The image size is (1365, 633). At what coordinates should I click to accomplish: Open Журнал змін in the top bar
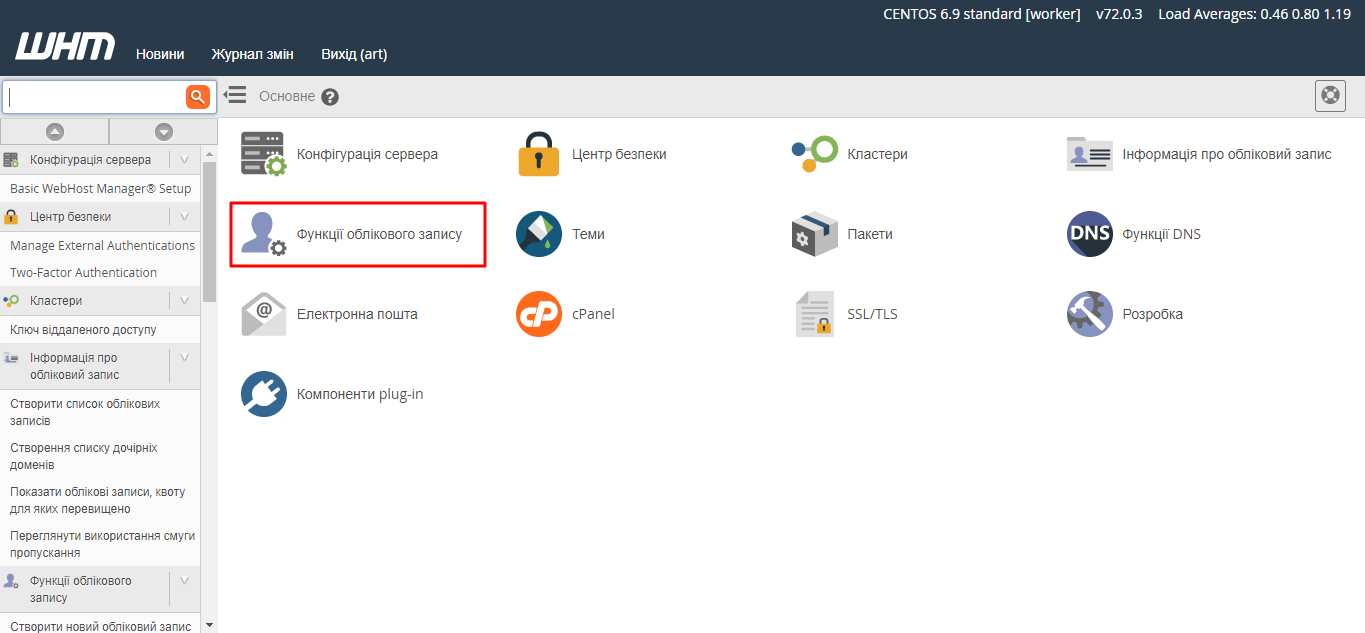coord(252,54)
